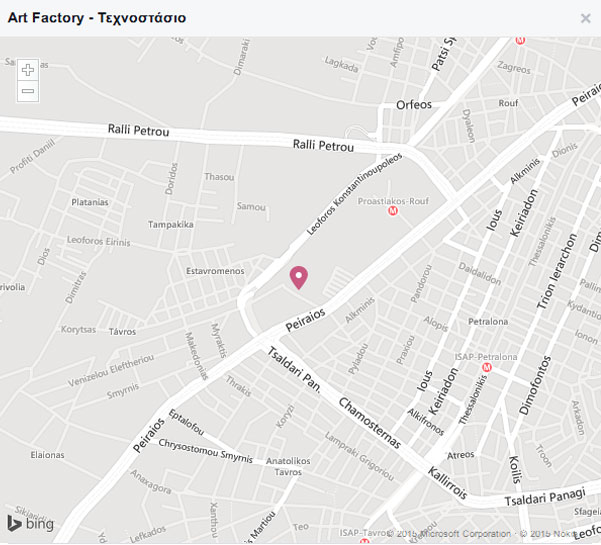This screenshot has width=601, height=545.
Task: Zoom out of the map
Action: tap(28, 91)
